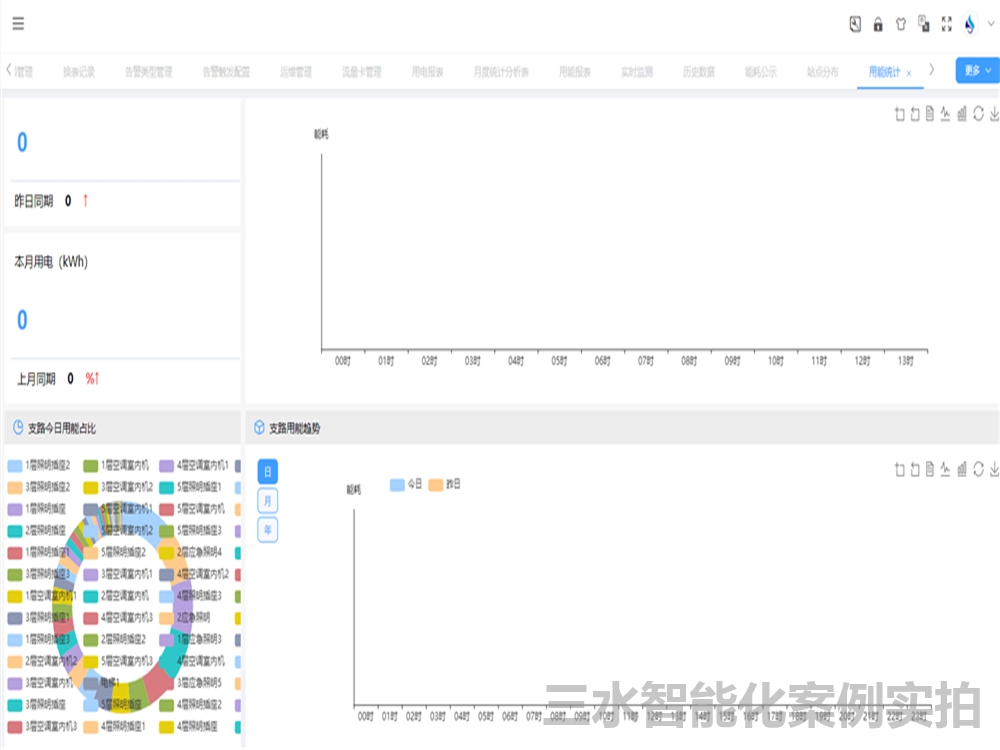Enter fullscreen using the header expand icon
The image size is (1000, 750).
(x=946, y=24)
